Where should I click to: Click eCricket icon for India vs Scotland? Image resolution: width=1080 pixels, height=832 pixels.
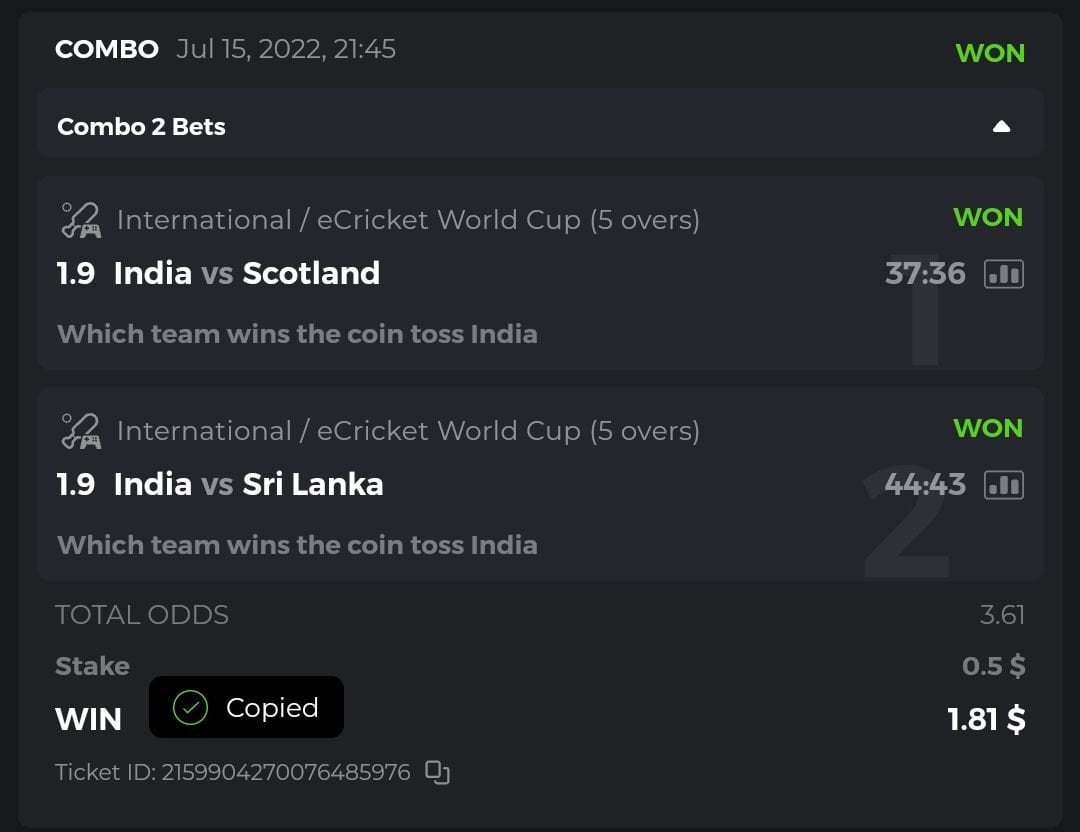[x=81, y=220]
